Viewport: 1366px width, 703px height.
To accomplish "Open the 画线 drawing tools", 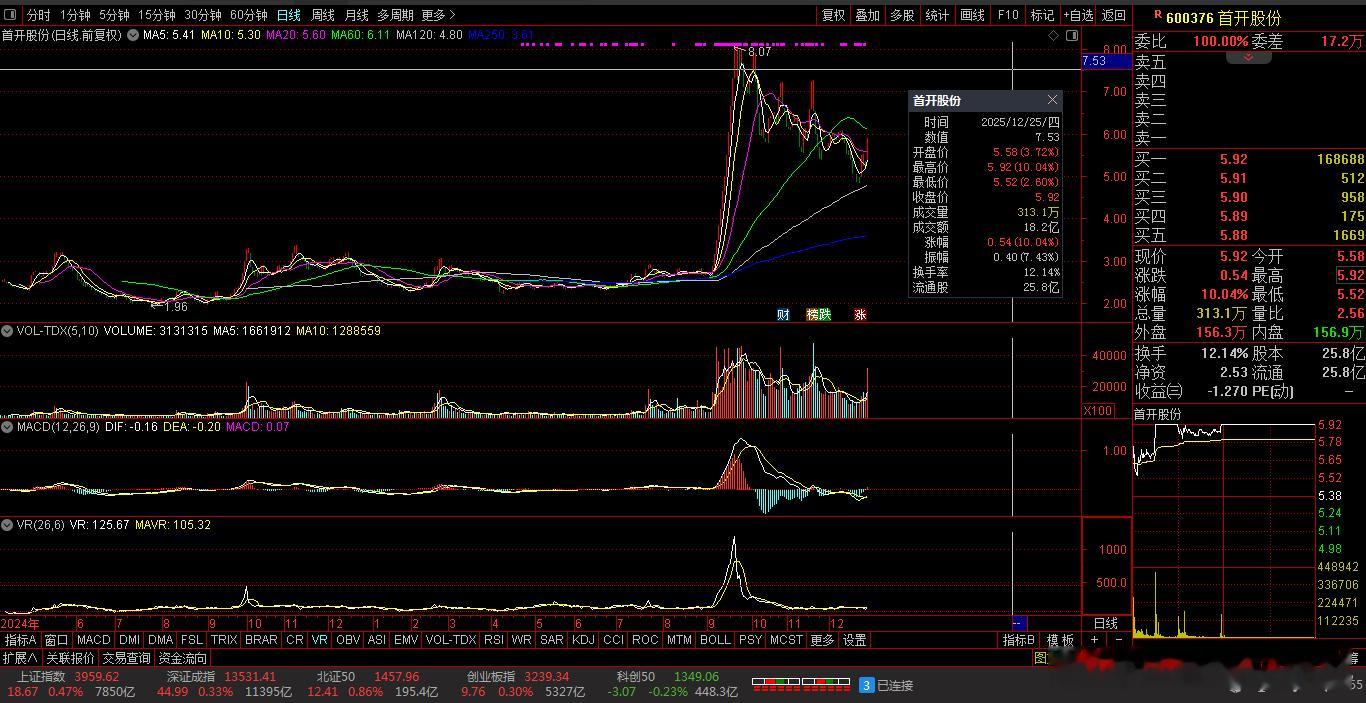I will pos(972,15).
